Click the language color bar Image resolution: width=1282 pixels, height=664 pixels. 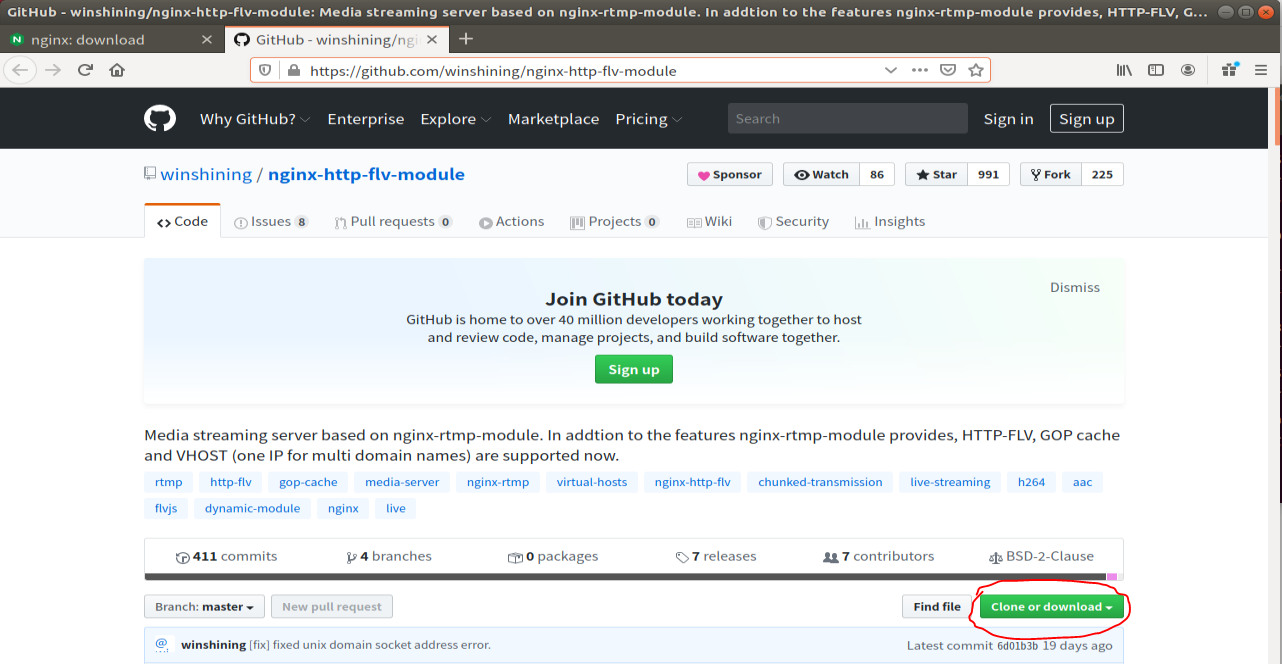tap(634, 576)
